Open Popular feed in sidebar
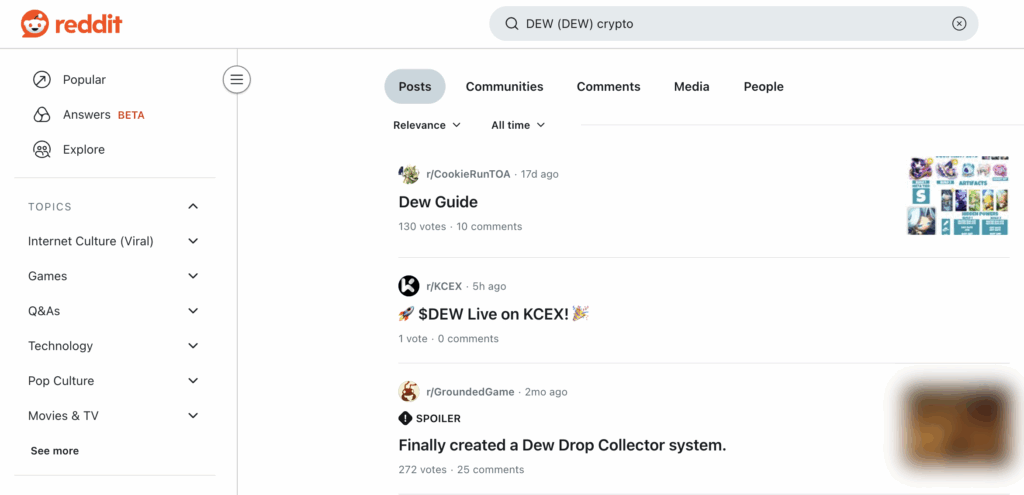The height and width of the screenshot is (495, 1024). click(x=83, y=80)
